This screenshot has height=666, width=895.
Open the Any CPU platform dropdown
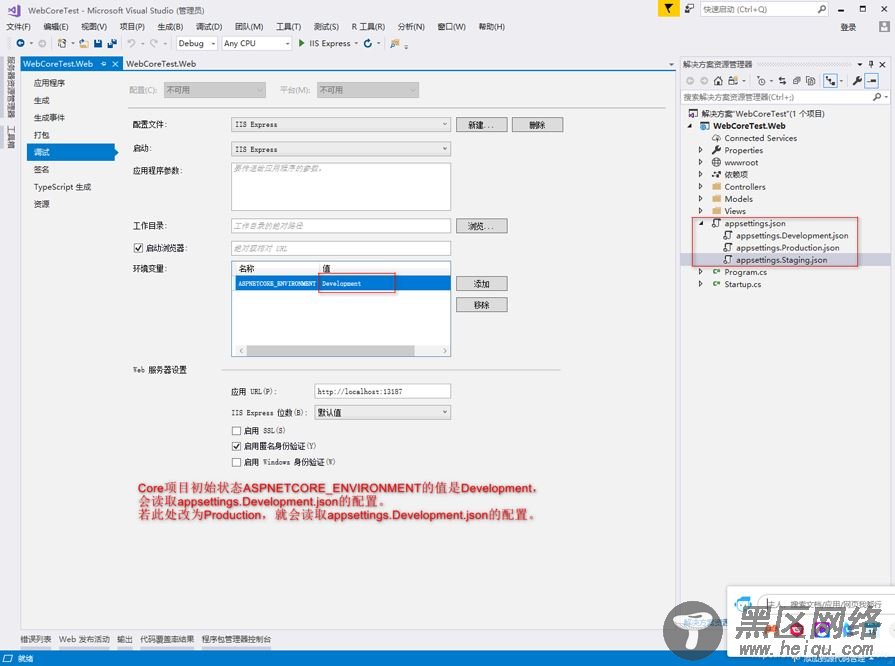pyautogui.click(x=256, y=43)
